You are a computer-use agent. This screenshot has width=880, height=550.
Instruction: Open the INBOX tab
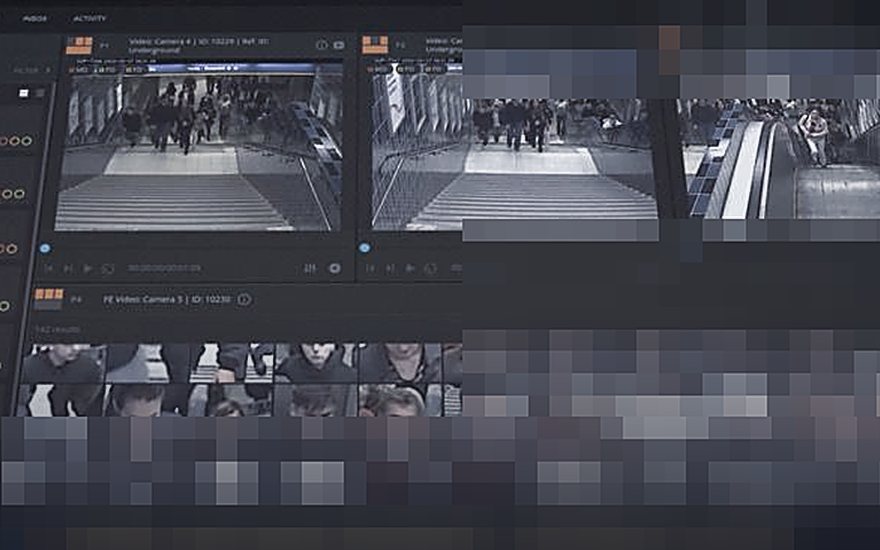coord(35,19)
